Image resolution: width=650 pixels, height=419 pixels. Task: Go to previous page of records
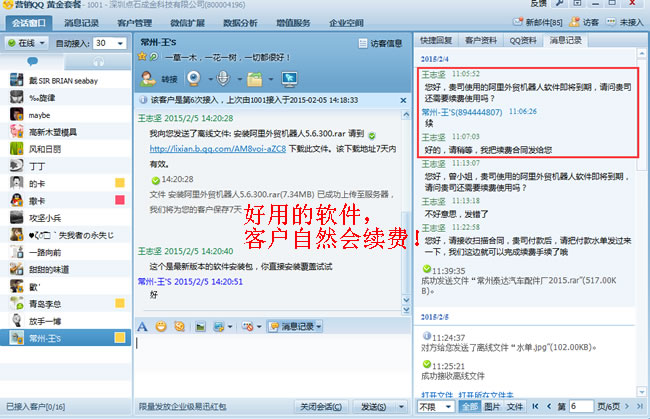tap(549, 406)
